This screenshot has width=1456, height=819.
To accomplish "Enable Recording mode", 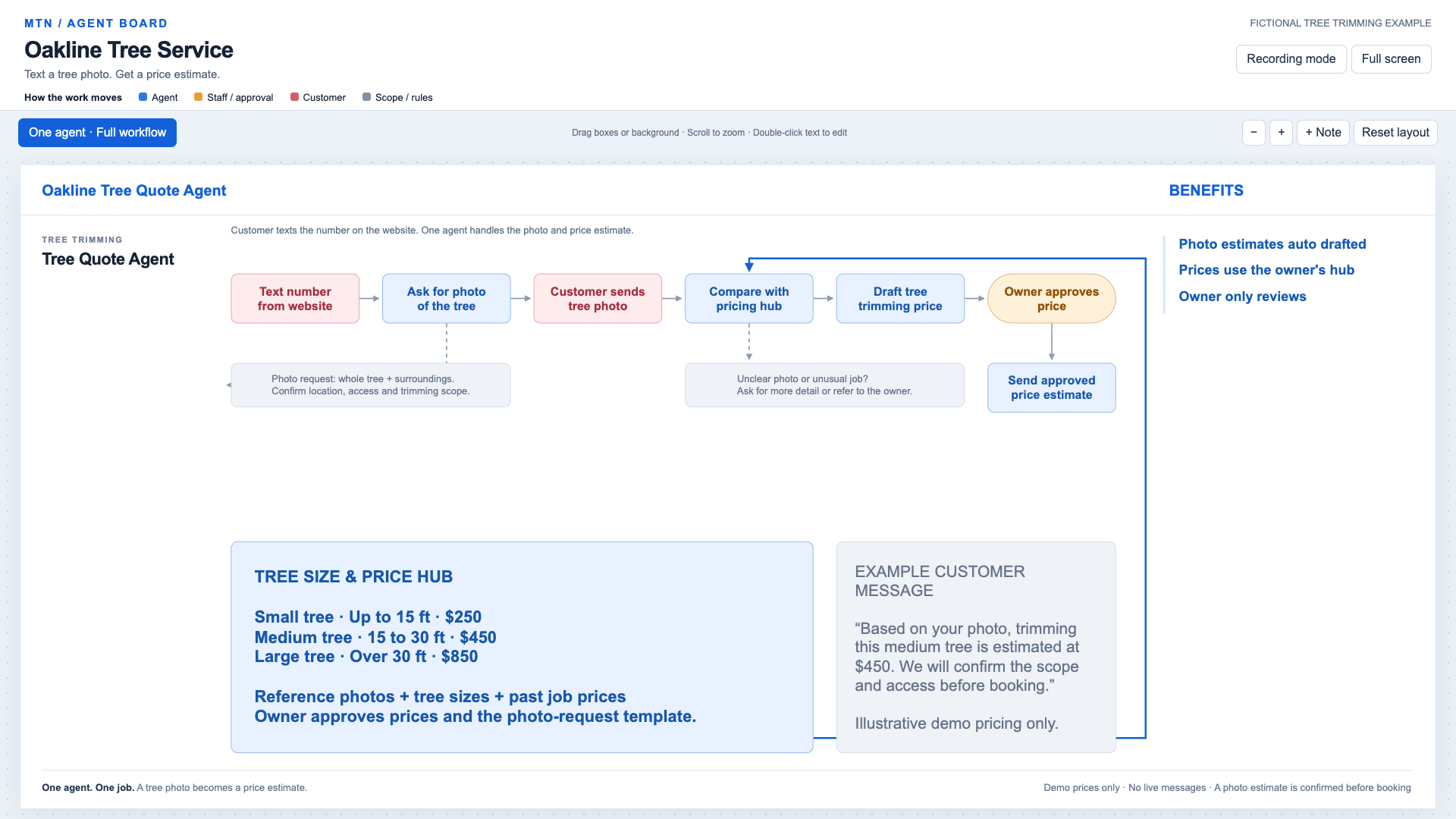I will tap(1291, 59).
